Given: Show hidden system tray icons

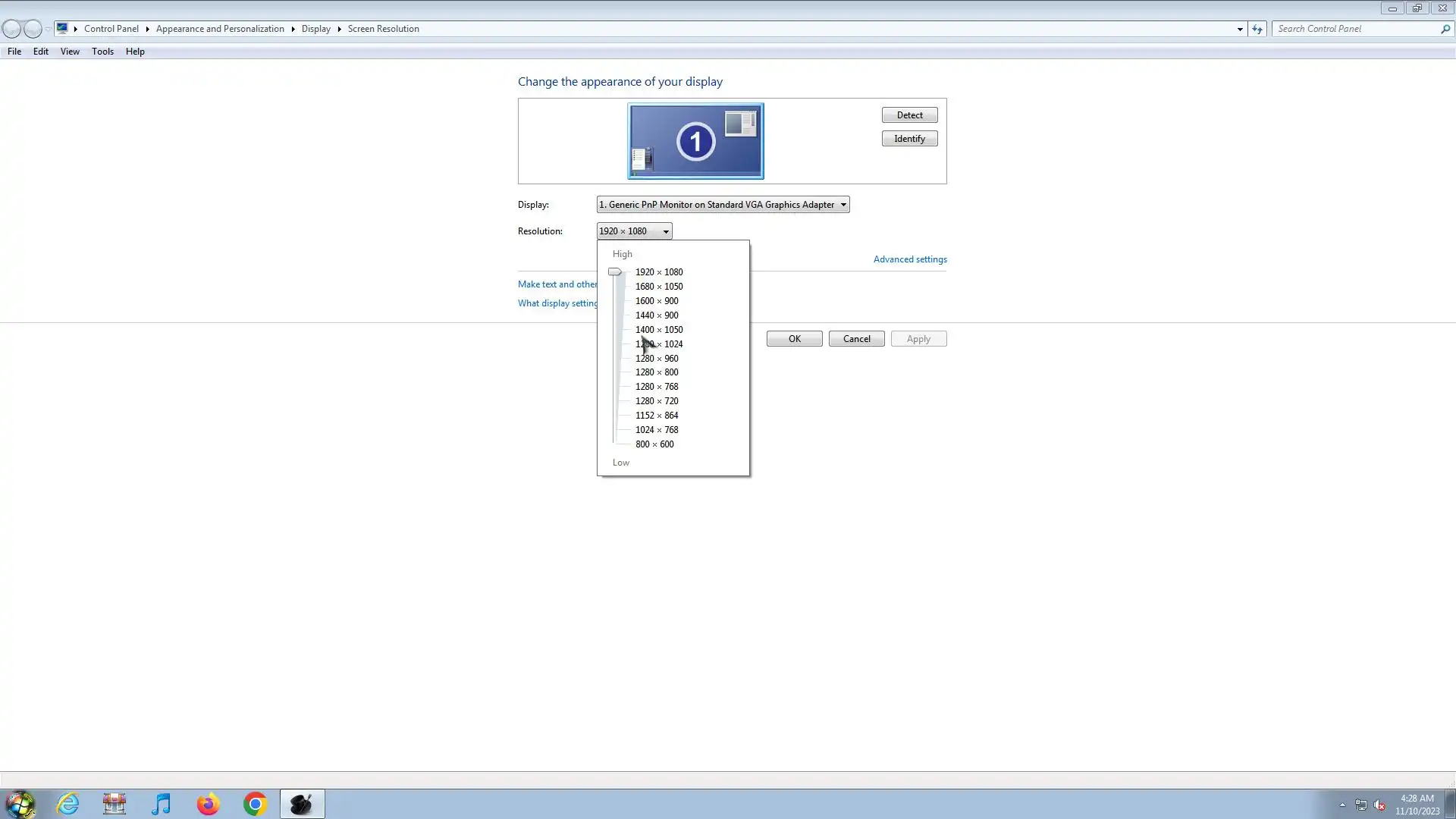Looking at the screenshot, I should 1342,805.
